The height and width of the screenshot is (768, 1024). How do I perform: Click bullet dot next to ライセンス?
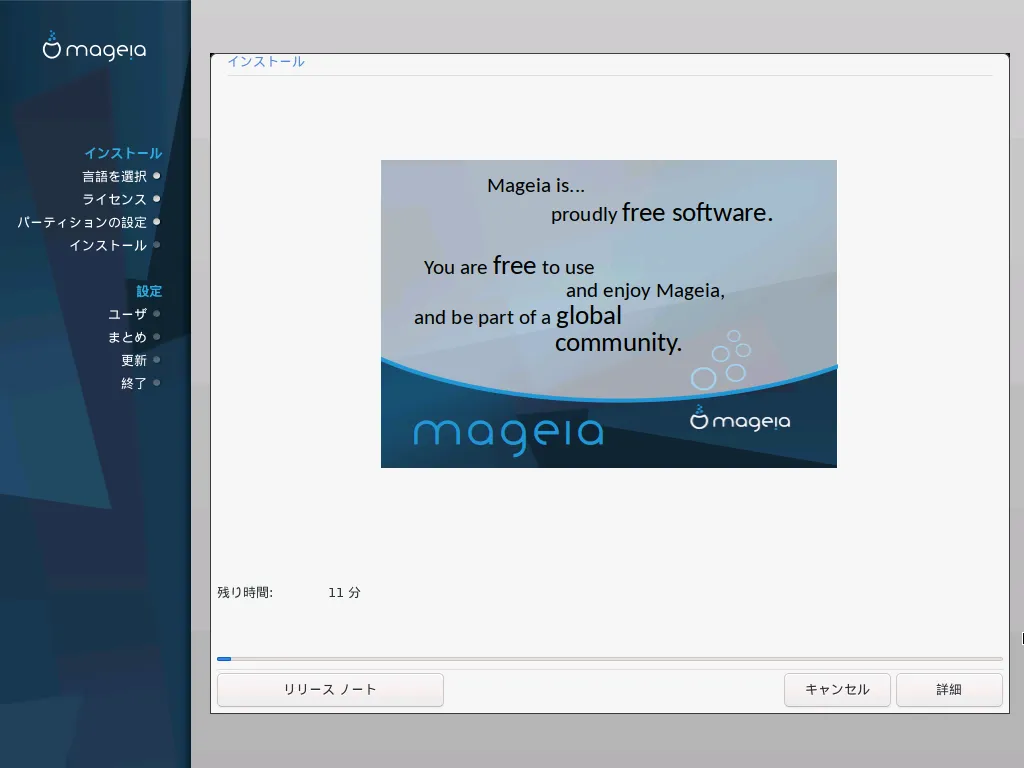tap(157, 199)
